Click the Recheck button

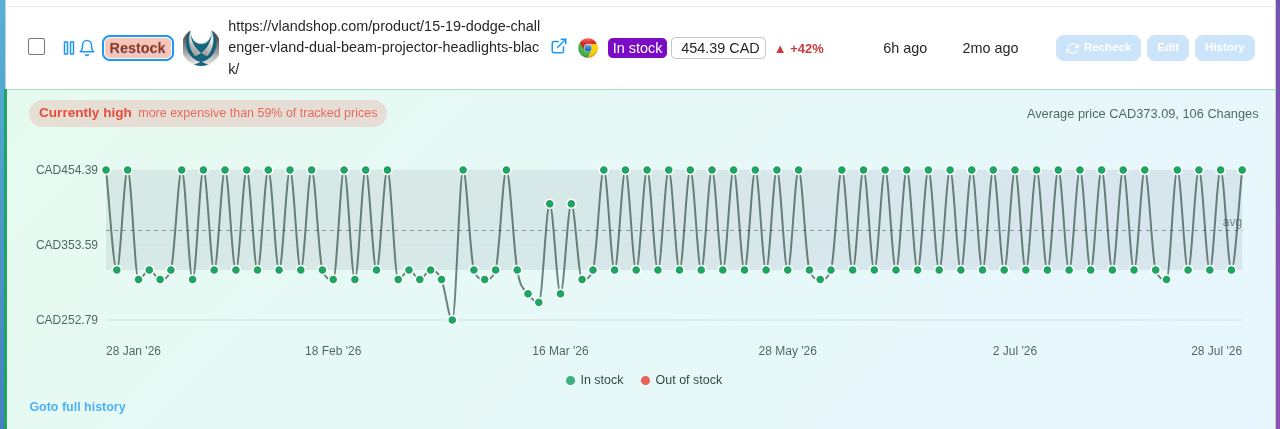pos(1098,48)
